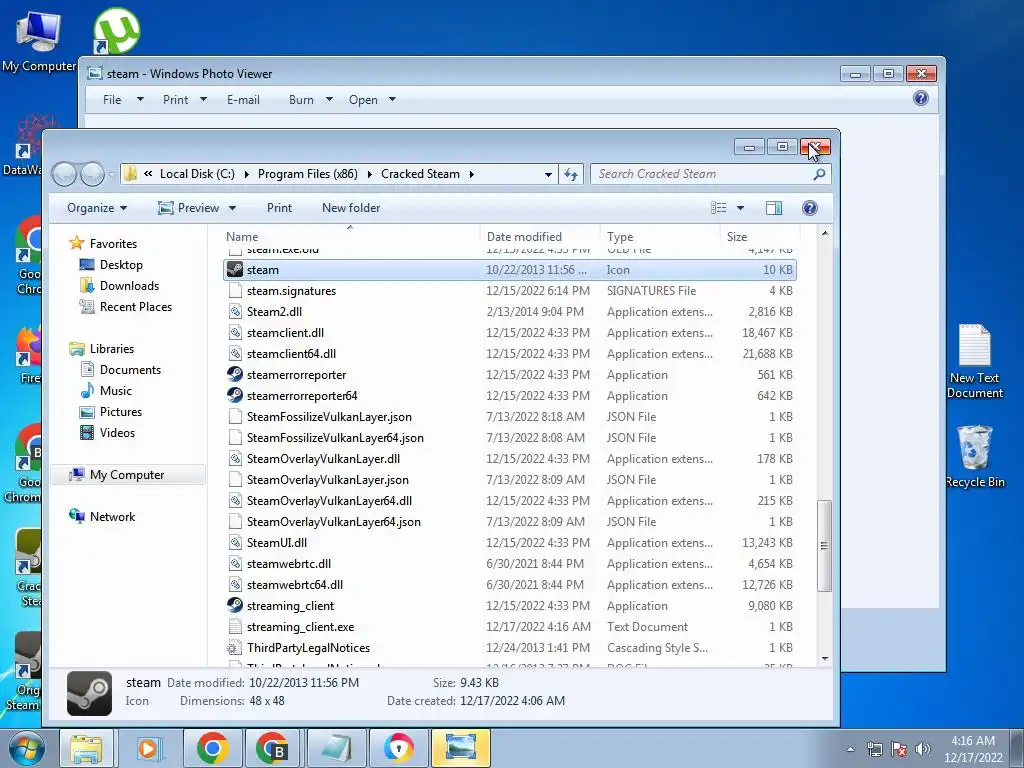
Task: Open Recycle Bin on desktop
Action: (975, 456)
